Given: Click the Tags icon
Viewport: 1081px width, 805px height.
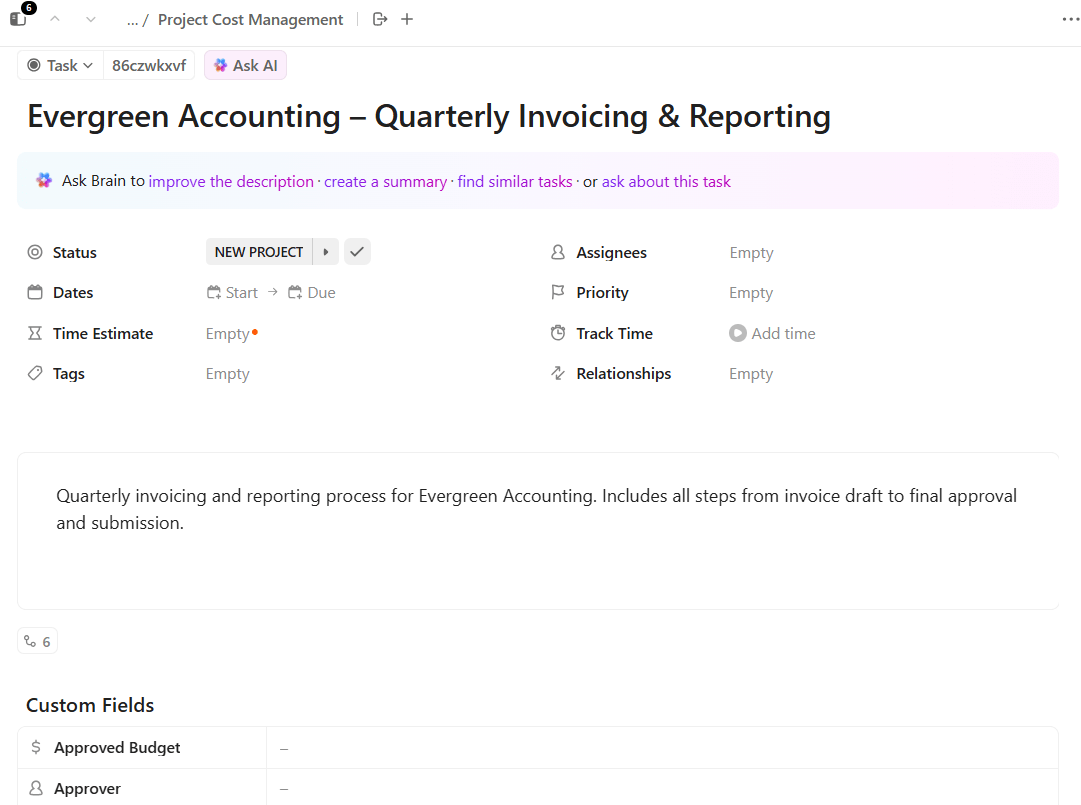Looking at the screenshot, I should pos(31,373).
